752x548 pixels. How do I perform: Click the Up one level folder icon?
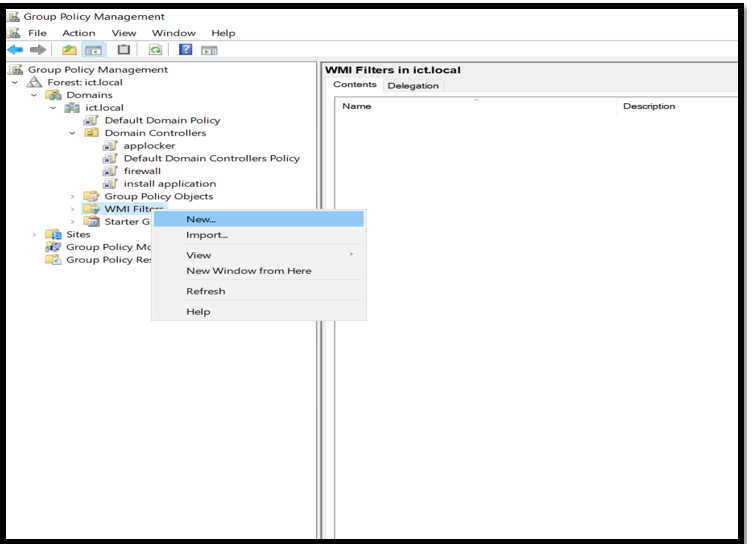click(69, 50)
